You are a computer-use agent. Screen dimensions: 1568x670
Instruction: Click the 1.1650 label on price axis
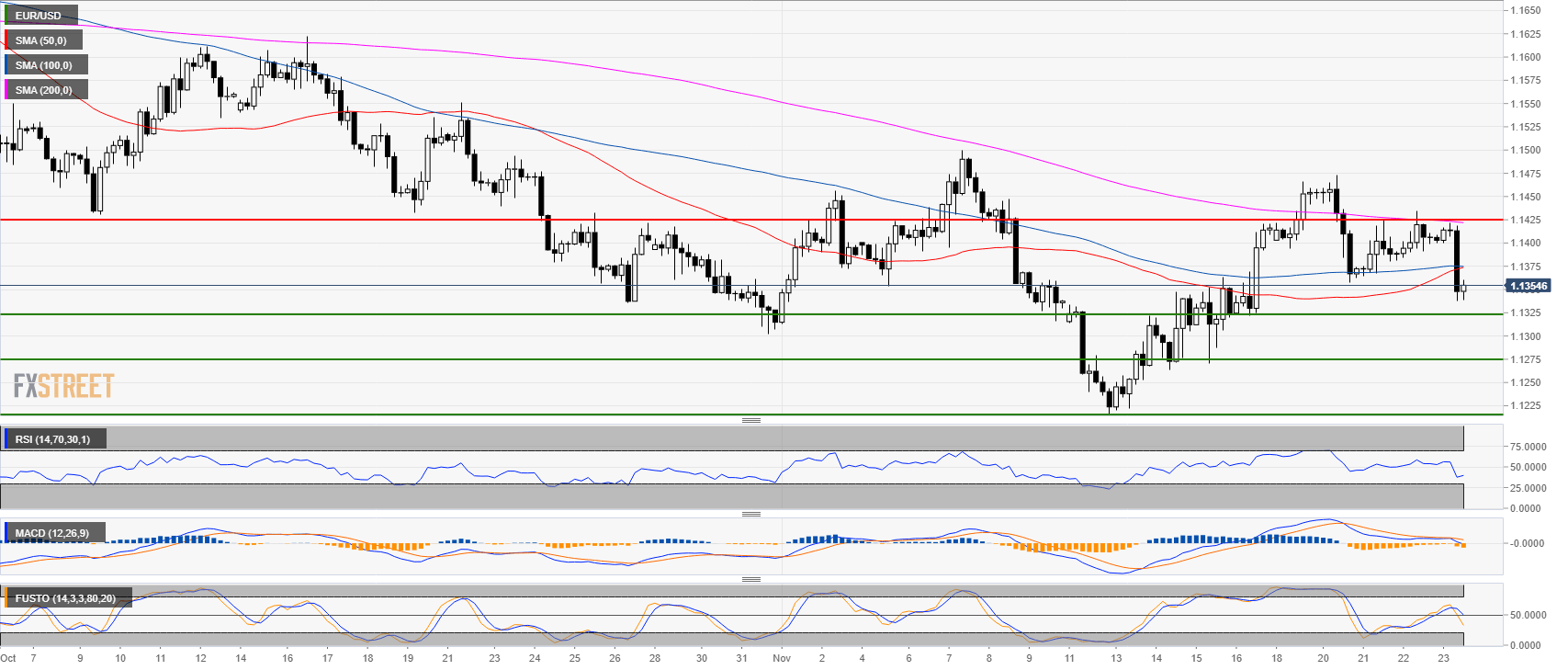[x=1525, y=10]
